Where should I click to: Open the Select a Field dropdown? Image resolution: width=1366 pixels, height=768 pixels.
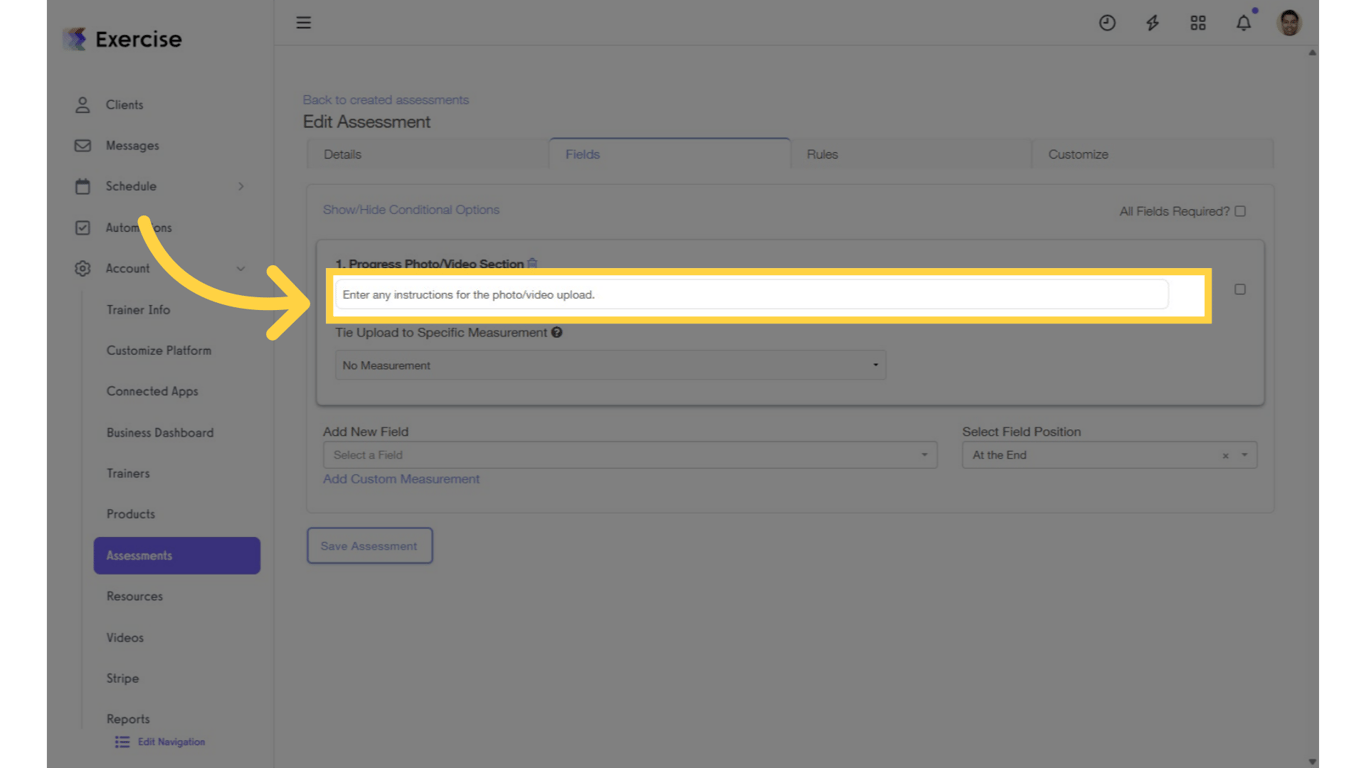[x=630, y=455]
